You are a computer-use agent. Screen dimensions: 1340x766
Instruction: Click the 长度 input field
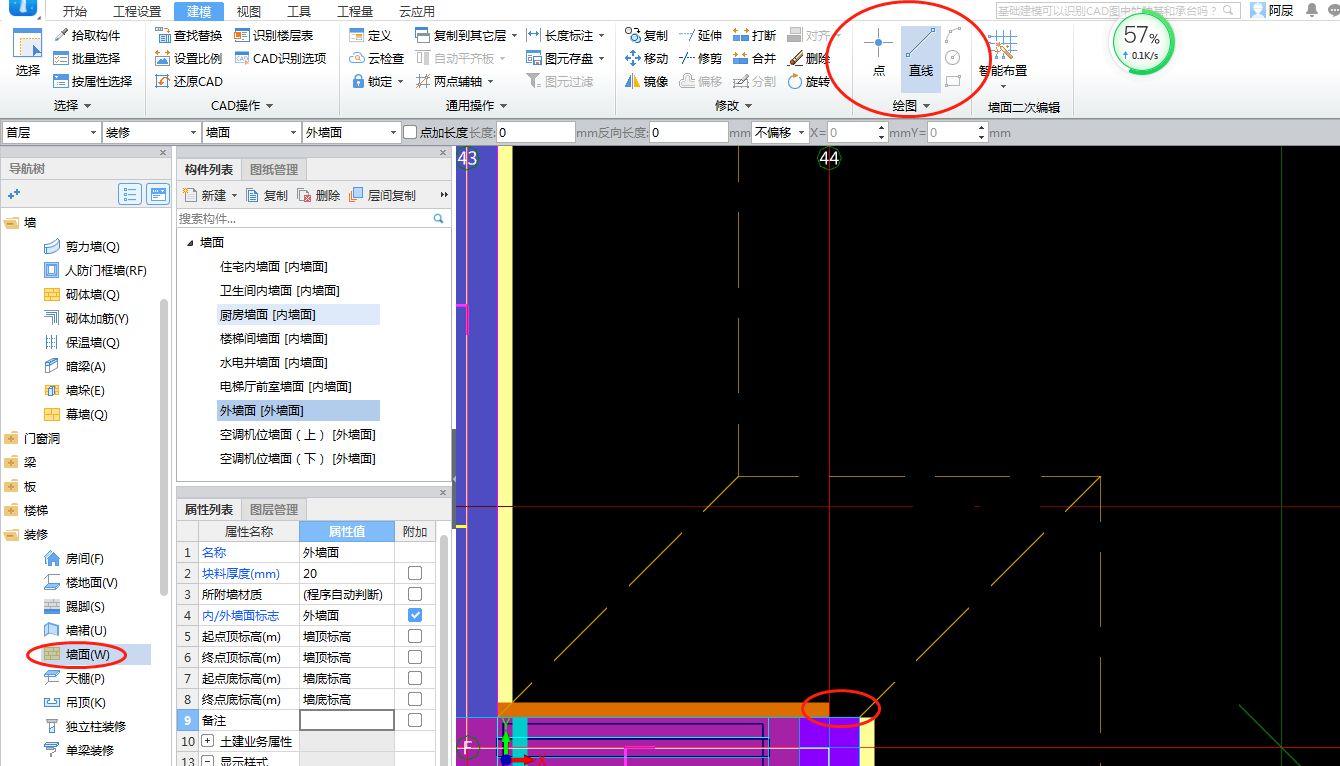coord(536,132)
